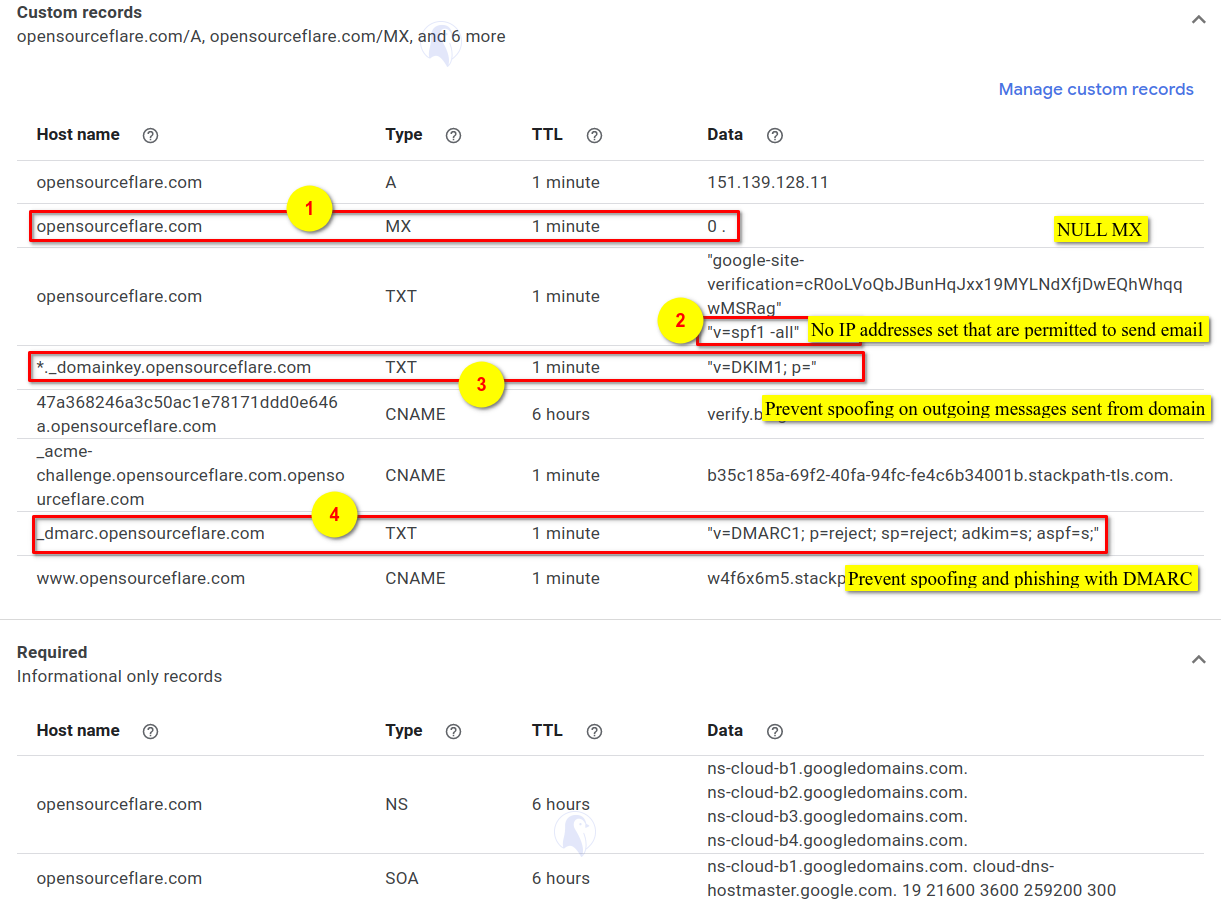Click yellow marker number 2

point(680,322)
